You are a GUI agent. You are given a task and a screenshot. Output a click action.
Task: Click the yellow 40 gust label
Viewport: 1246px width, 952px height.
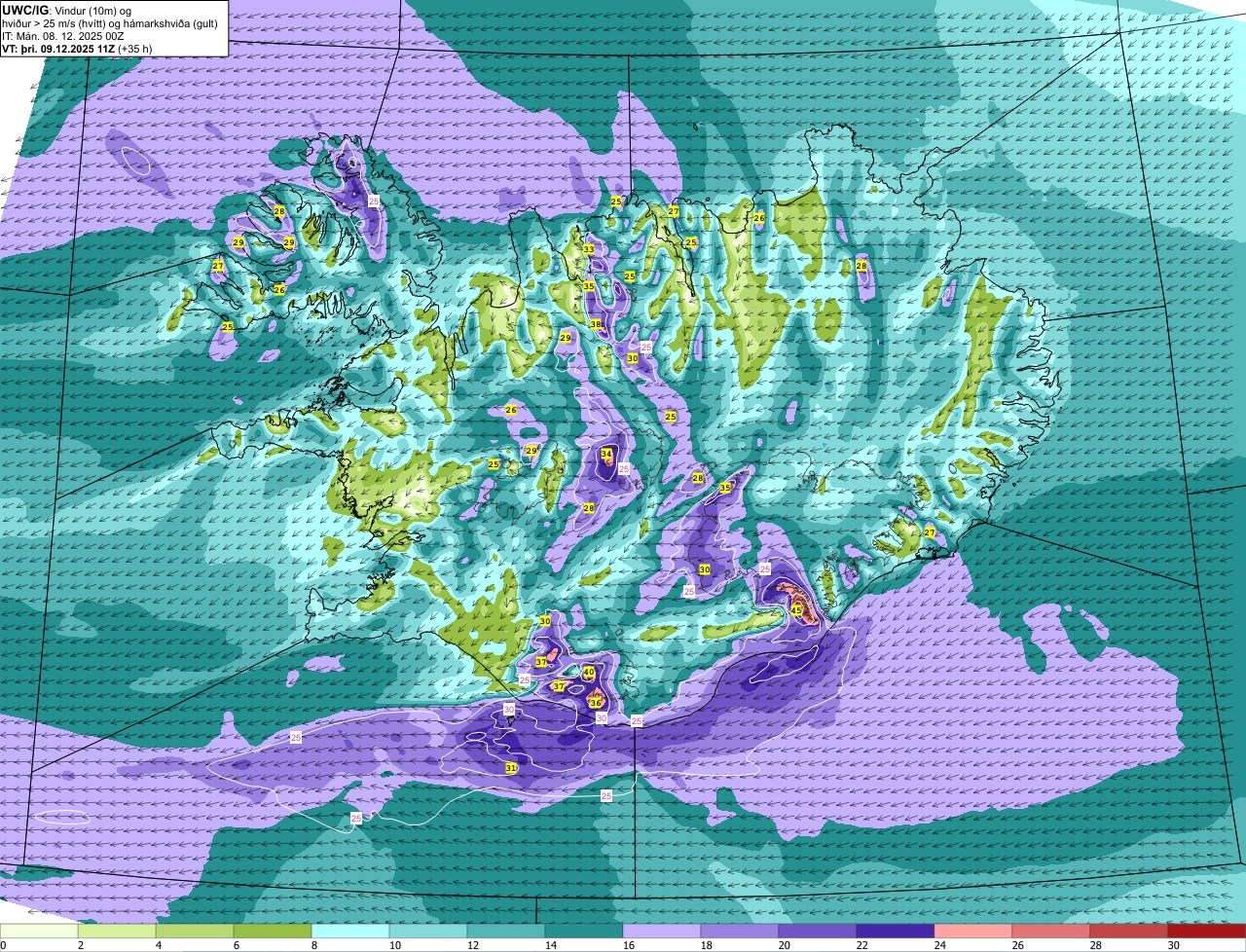(x=589, y=672)
